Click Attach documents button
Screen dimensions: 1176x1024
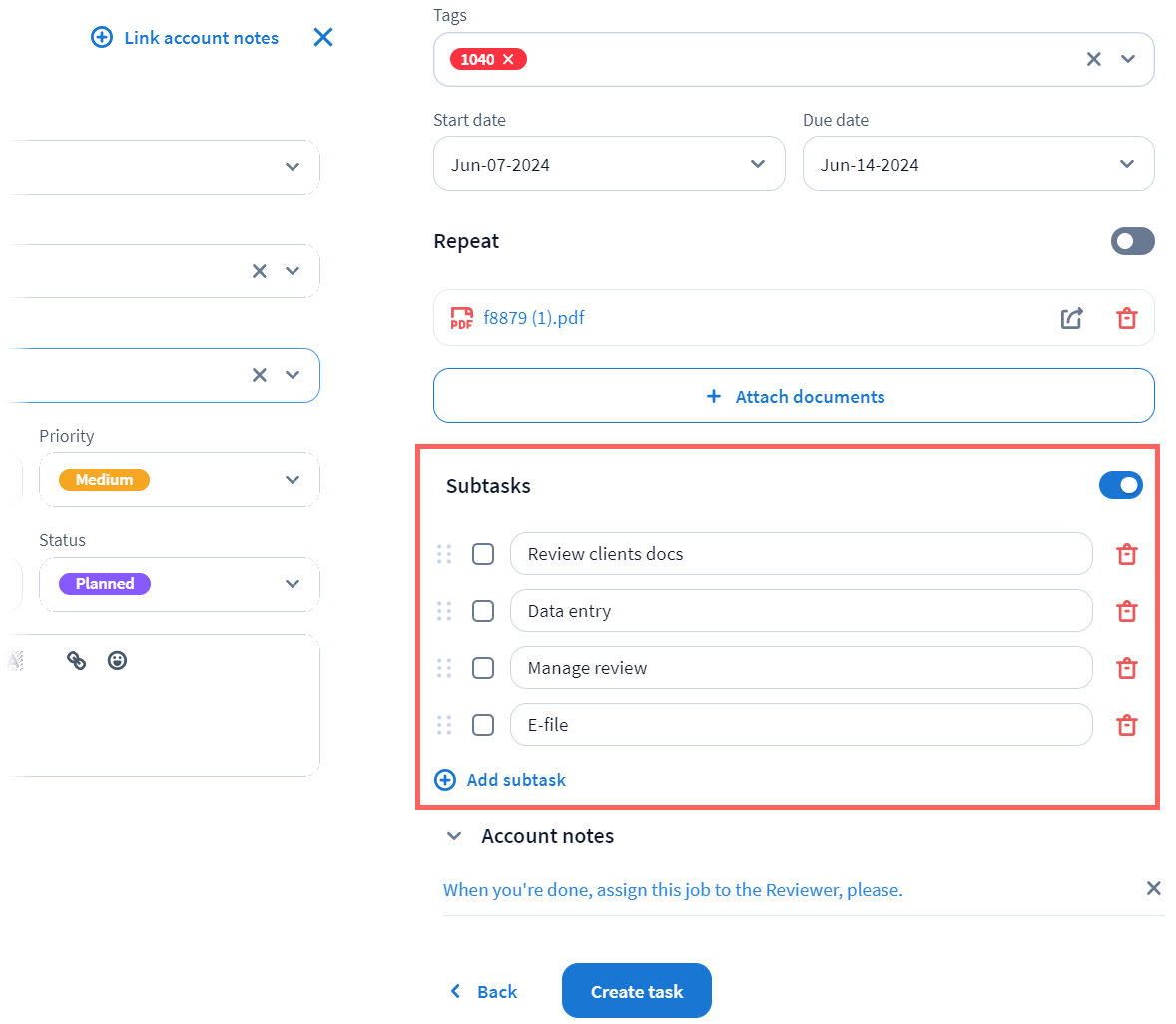(x=794, y=397)
